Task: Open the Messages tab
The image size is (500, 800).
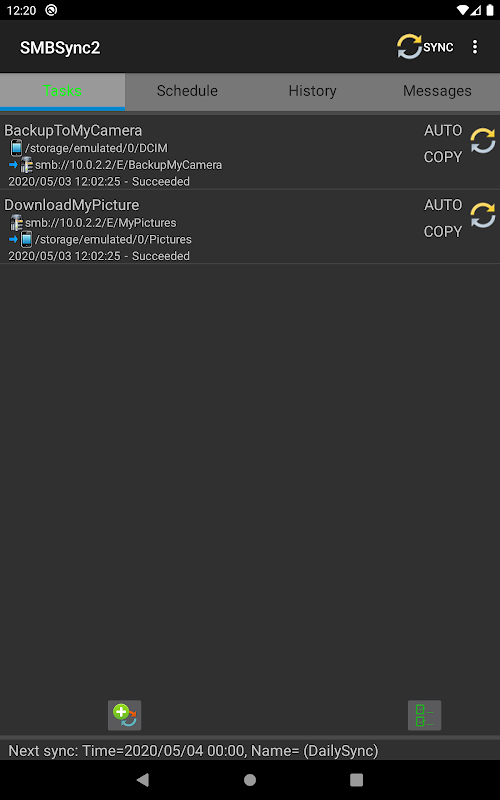Action: (x=437, y=91)
